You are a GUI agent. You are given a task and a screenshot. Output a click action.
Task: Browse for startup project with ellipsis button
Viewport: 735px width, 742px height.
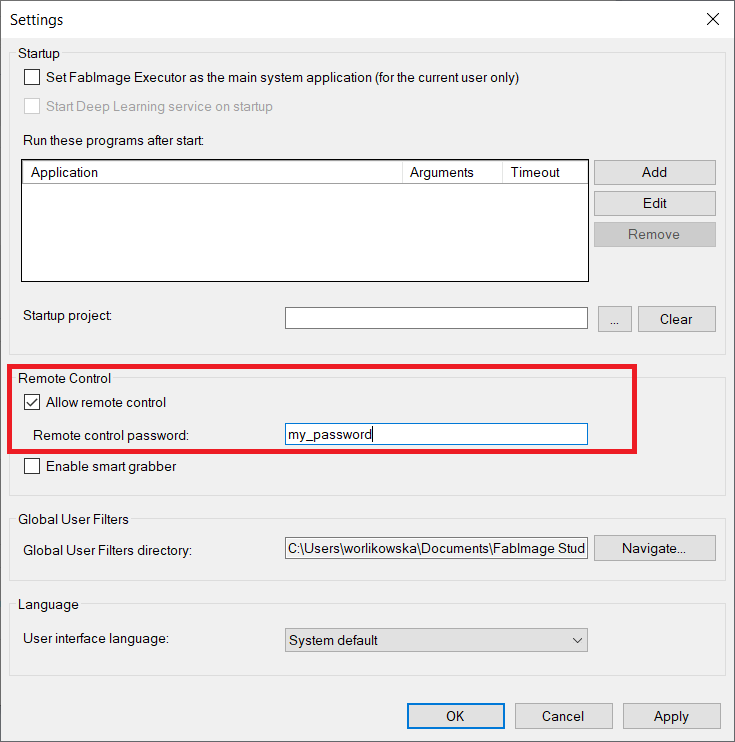point(614,319)
